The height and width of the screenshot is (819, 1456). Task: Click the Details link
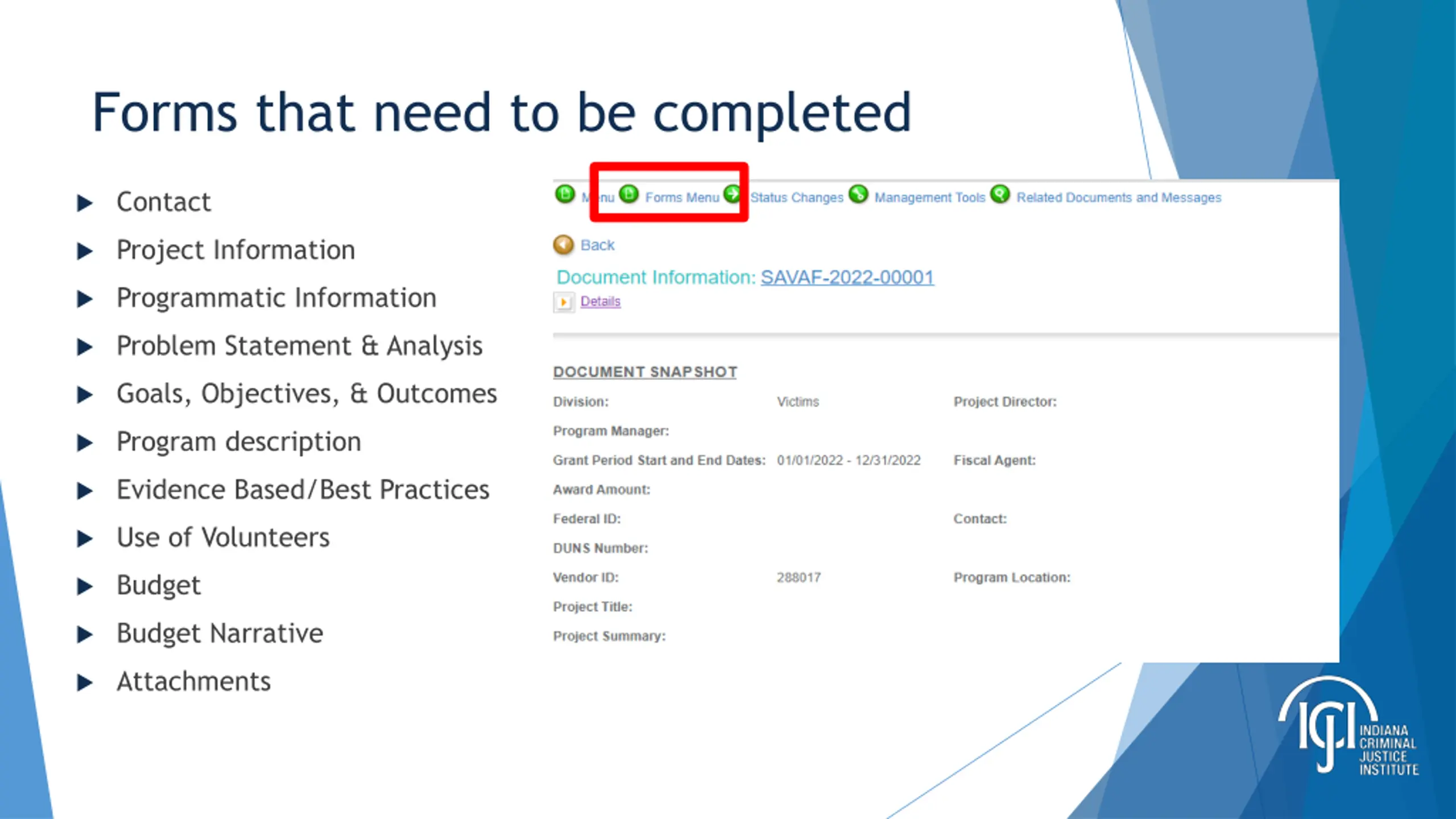[600, 301]
